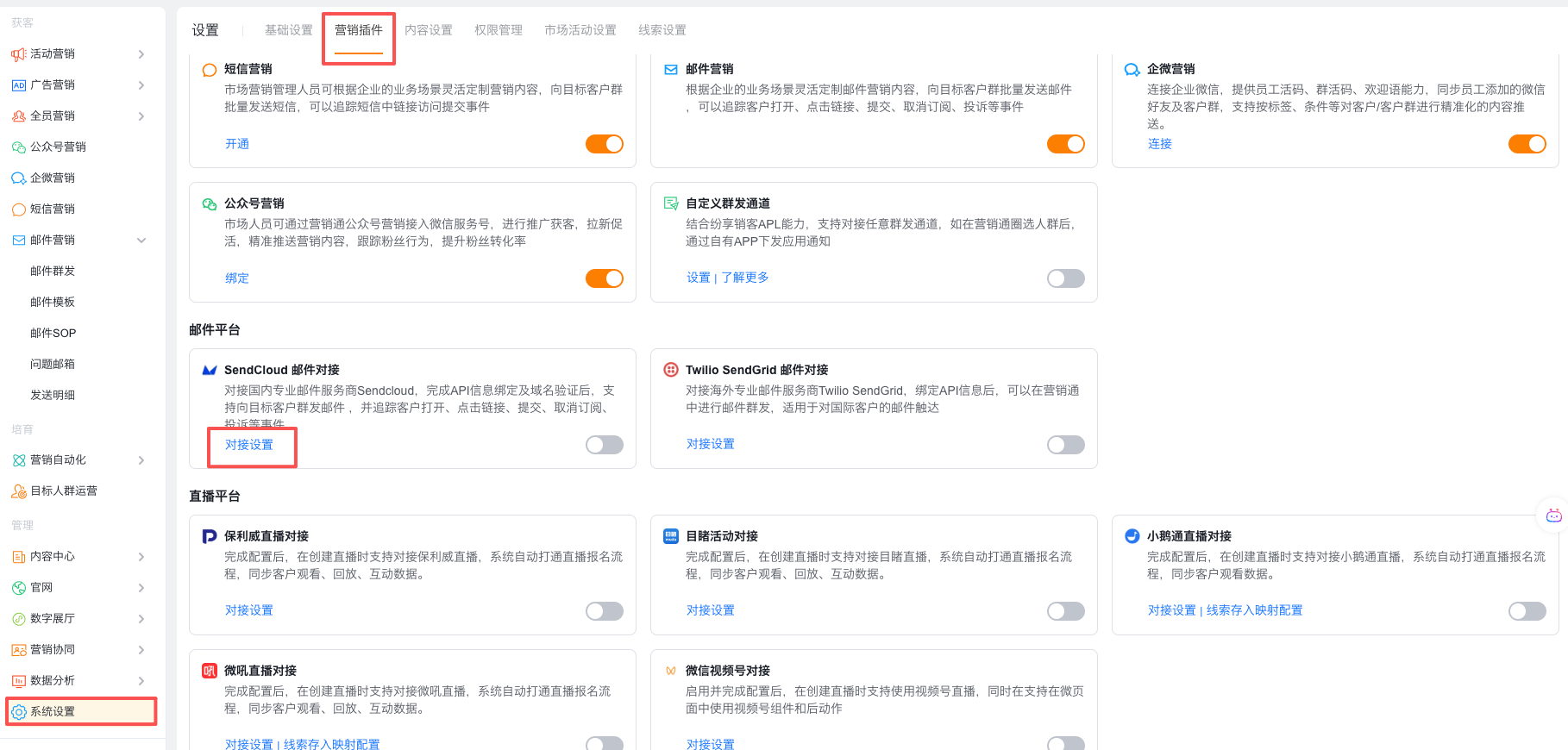Viewport: 1568px width, 750px height.
Task: Click the 系统设置 gear icon in sidebar
Action: (x=18, y=712)
